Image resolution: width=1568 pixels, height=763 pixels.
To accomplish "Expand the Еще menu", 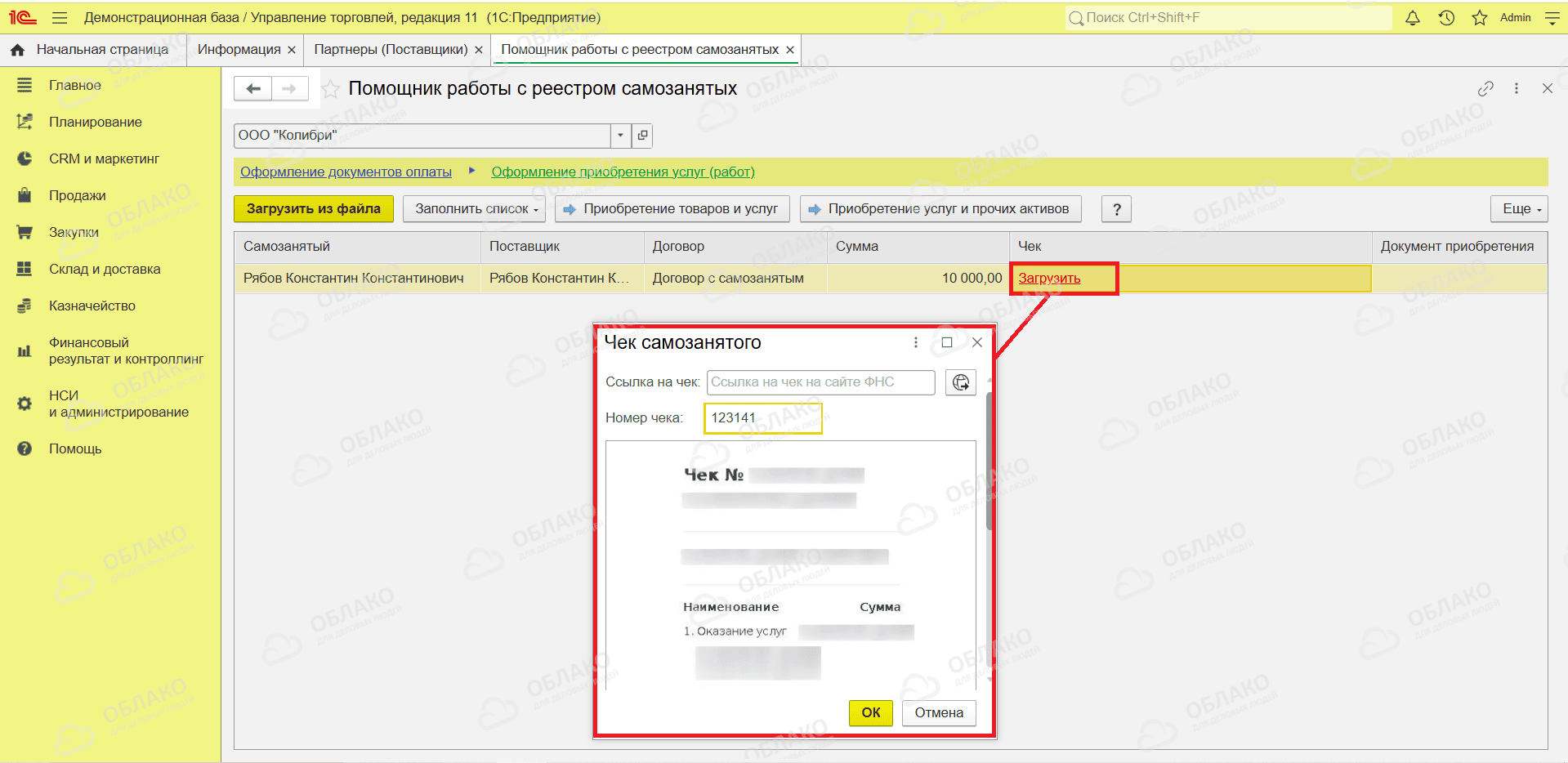I will pyautogui.click(x=1520, y=209).
